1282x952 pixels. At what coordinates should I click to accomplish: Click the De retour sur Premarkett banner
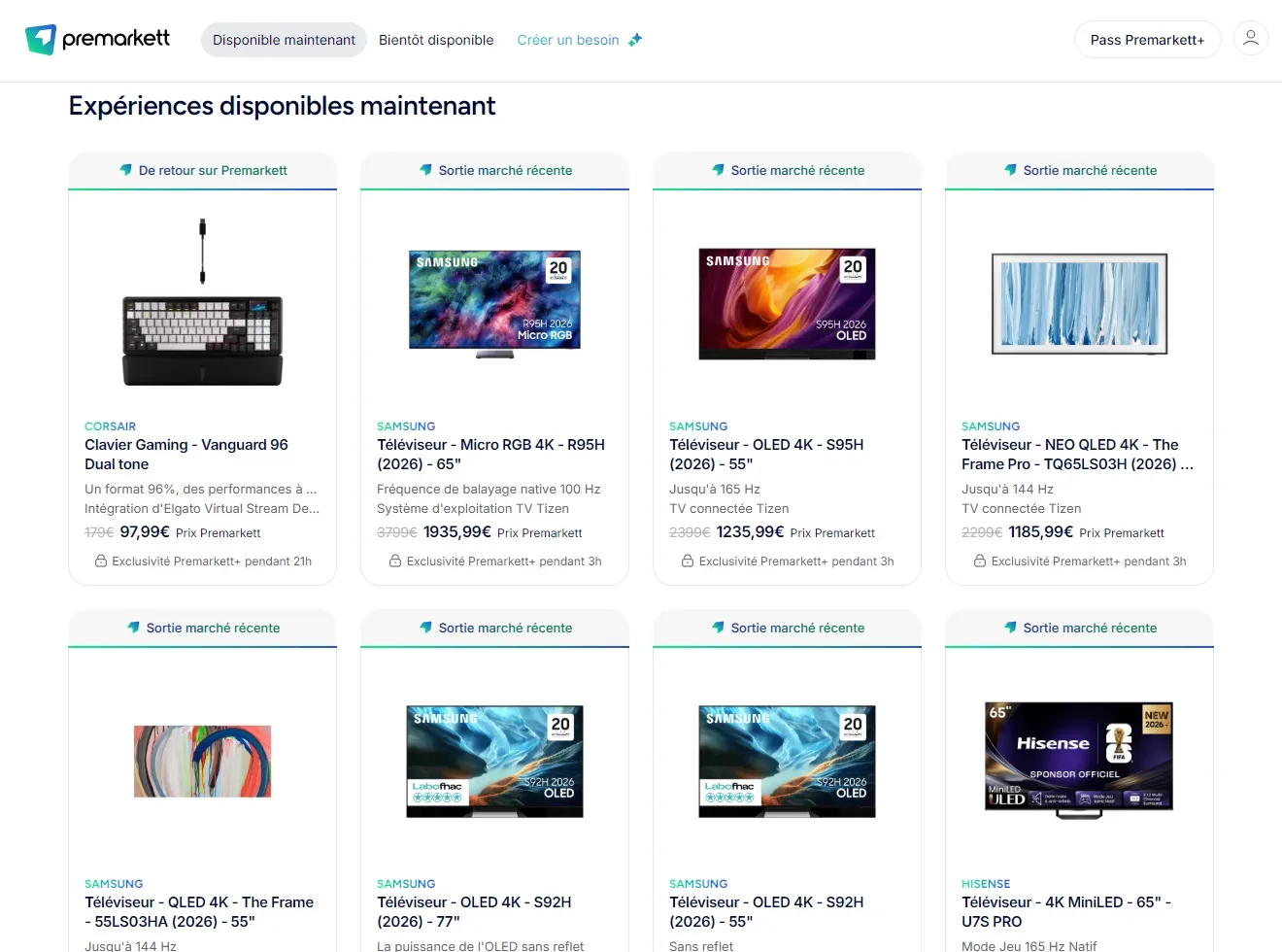[x=202, y=170]
